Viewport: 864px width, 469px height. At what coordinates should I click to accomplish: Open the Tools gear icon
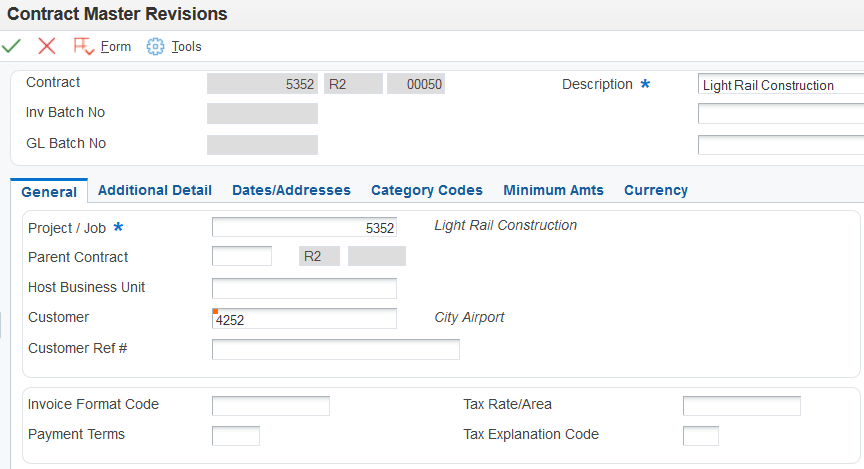(155, 46)
